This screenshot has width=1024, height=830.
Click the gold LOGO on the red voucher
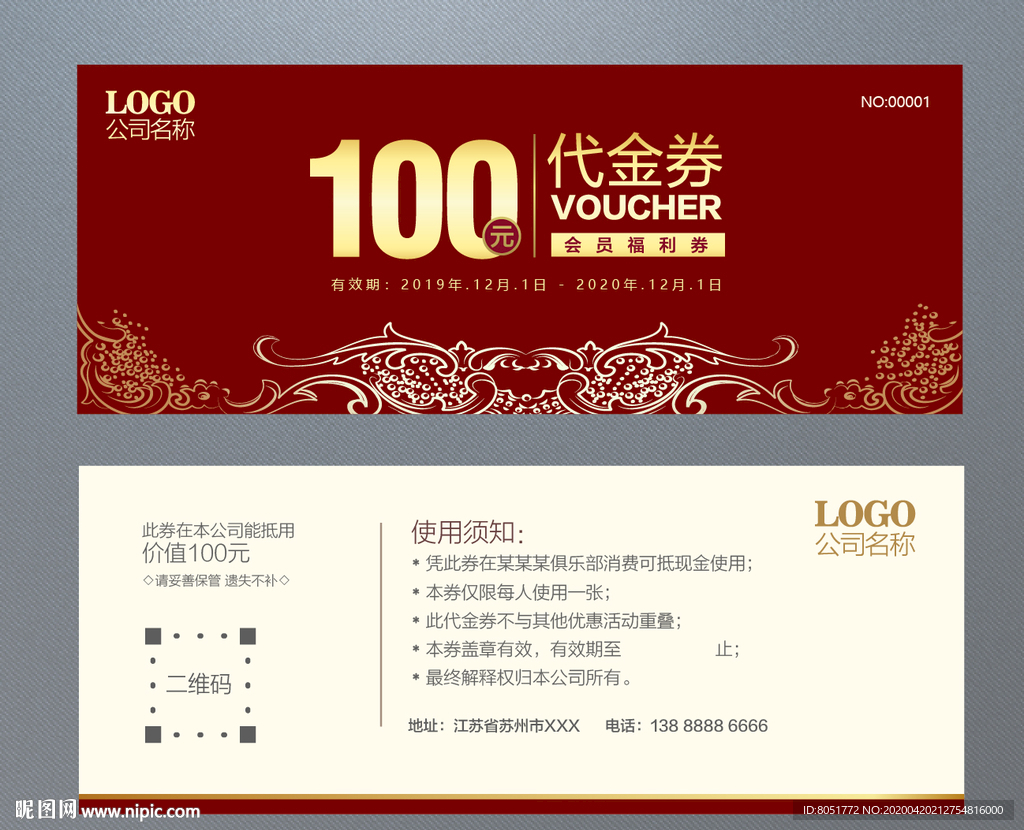coord(150,103)
